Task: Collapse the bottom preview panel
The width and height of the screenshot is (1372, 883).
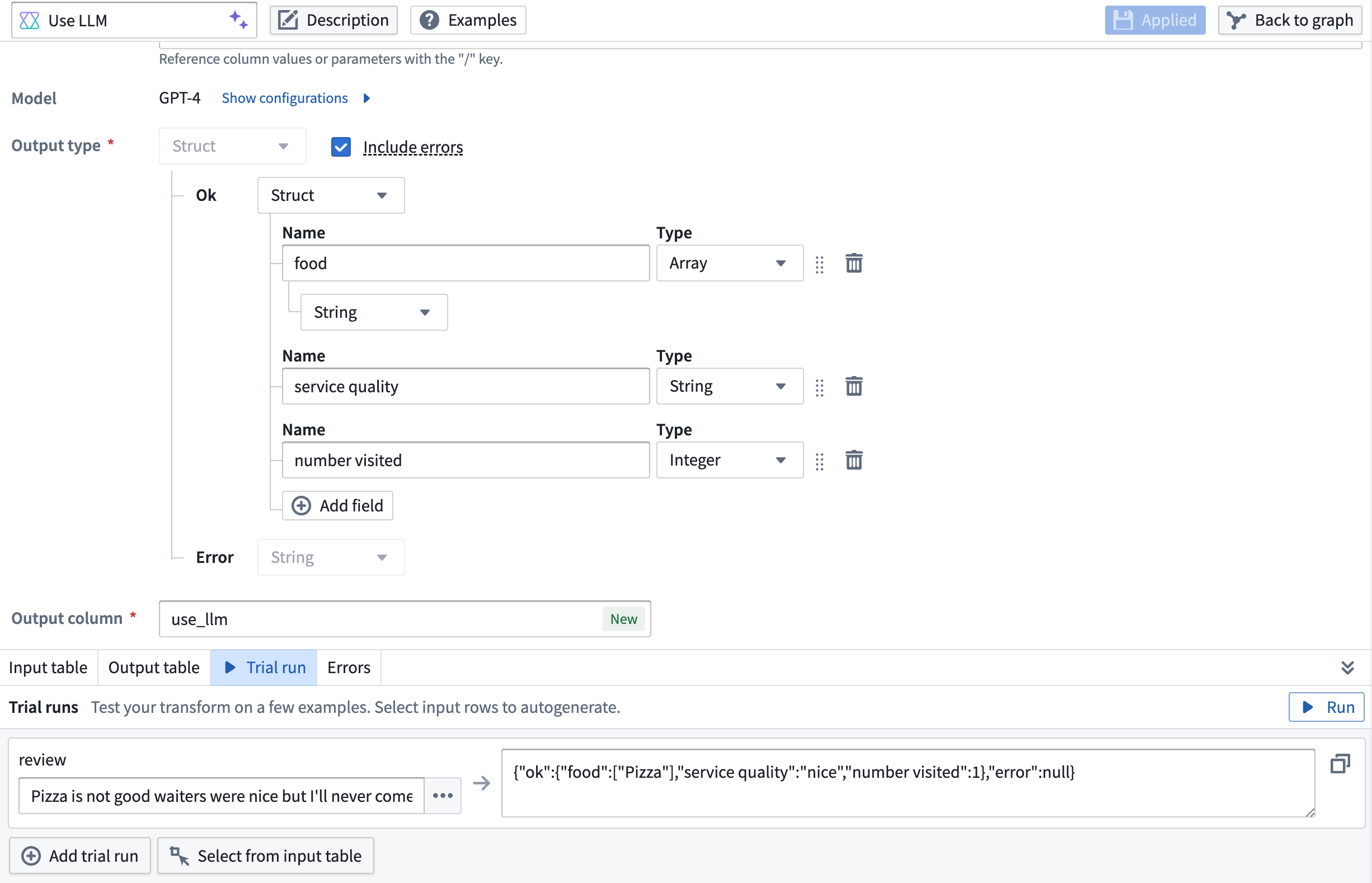Action: click(x=1347, y=668)
